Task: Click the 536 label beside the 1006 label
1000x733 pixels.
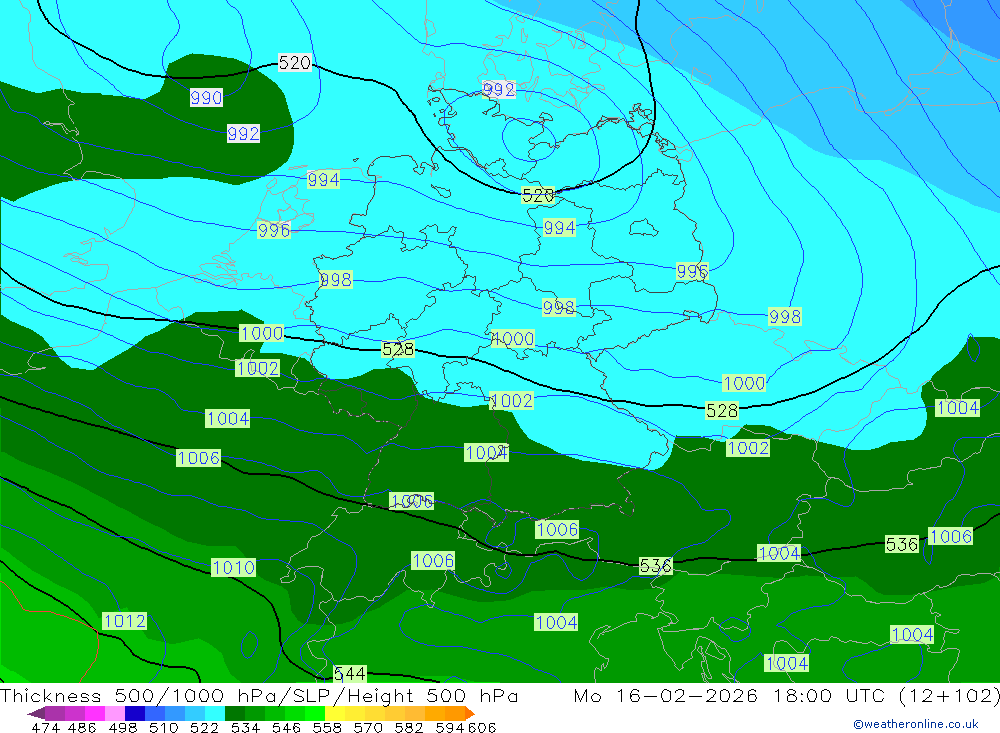Action: tap(902, 544)
